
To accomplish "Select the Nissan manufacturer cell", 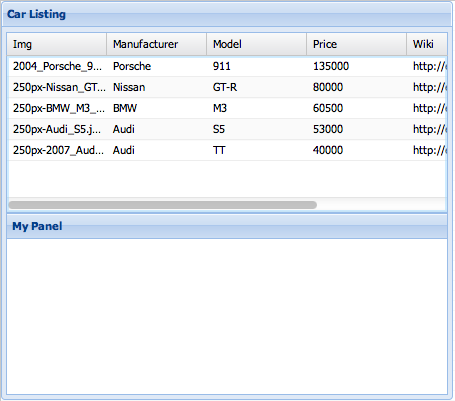I will pos(157,87).
